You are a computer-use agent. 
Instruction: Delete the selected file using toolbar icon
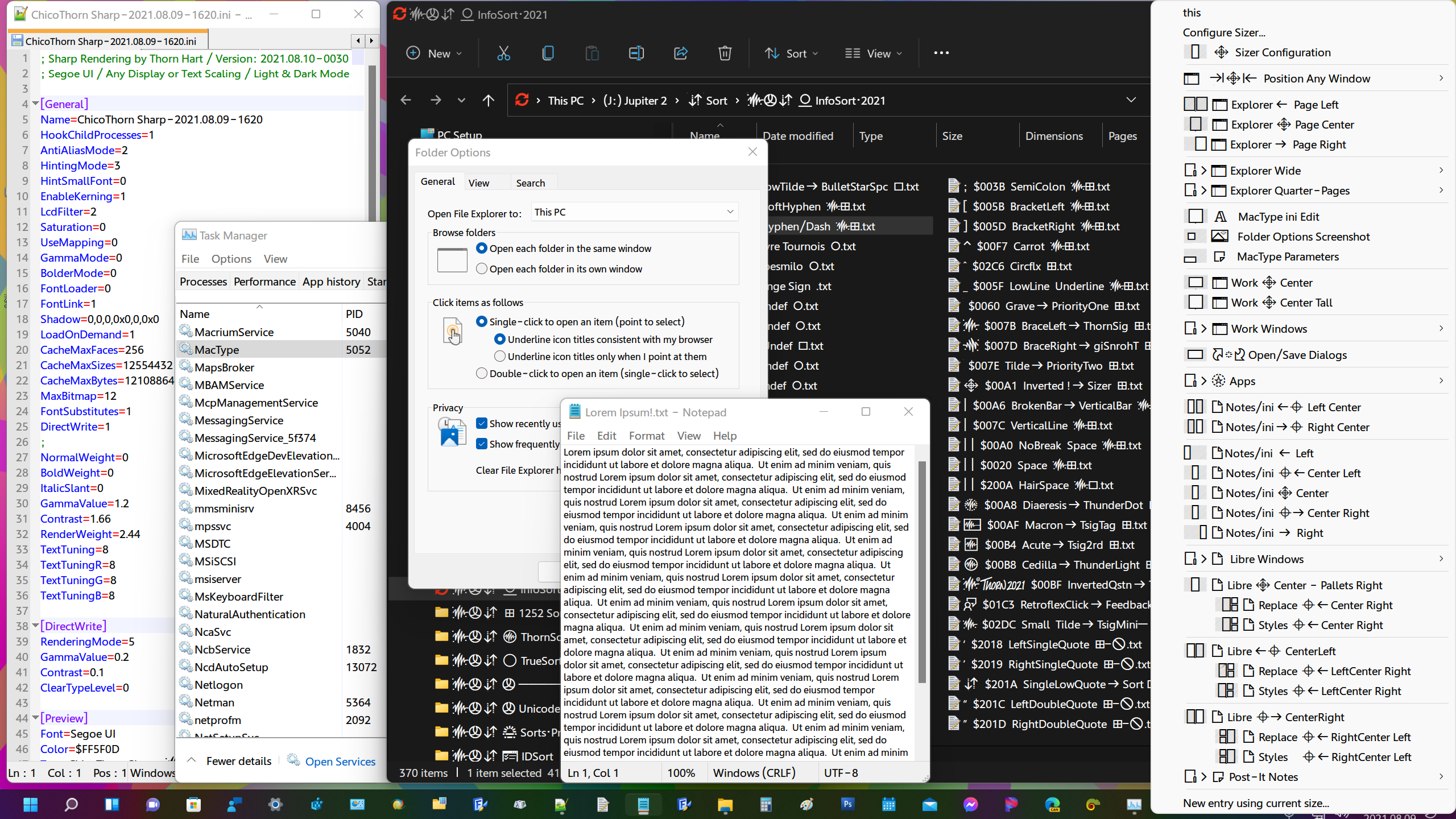point(725,53)
